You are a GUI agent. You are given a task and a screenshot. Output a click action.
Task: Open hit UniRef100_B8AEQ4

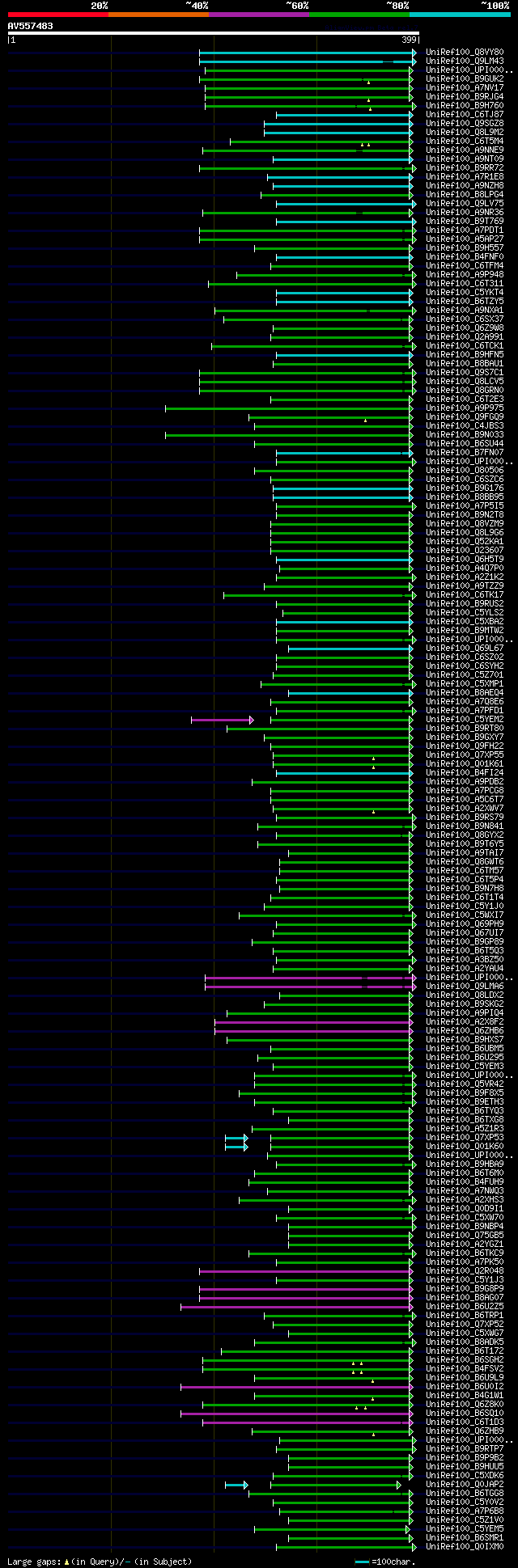tap(465, 693)
